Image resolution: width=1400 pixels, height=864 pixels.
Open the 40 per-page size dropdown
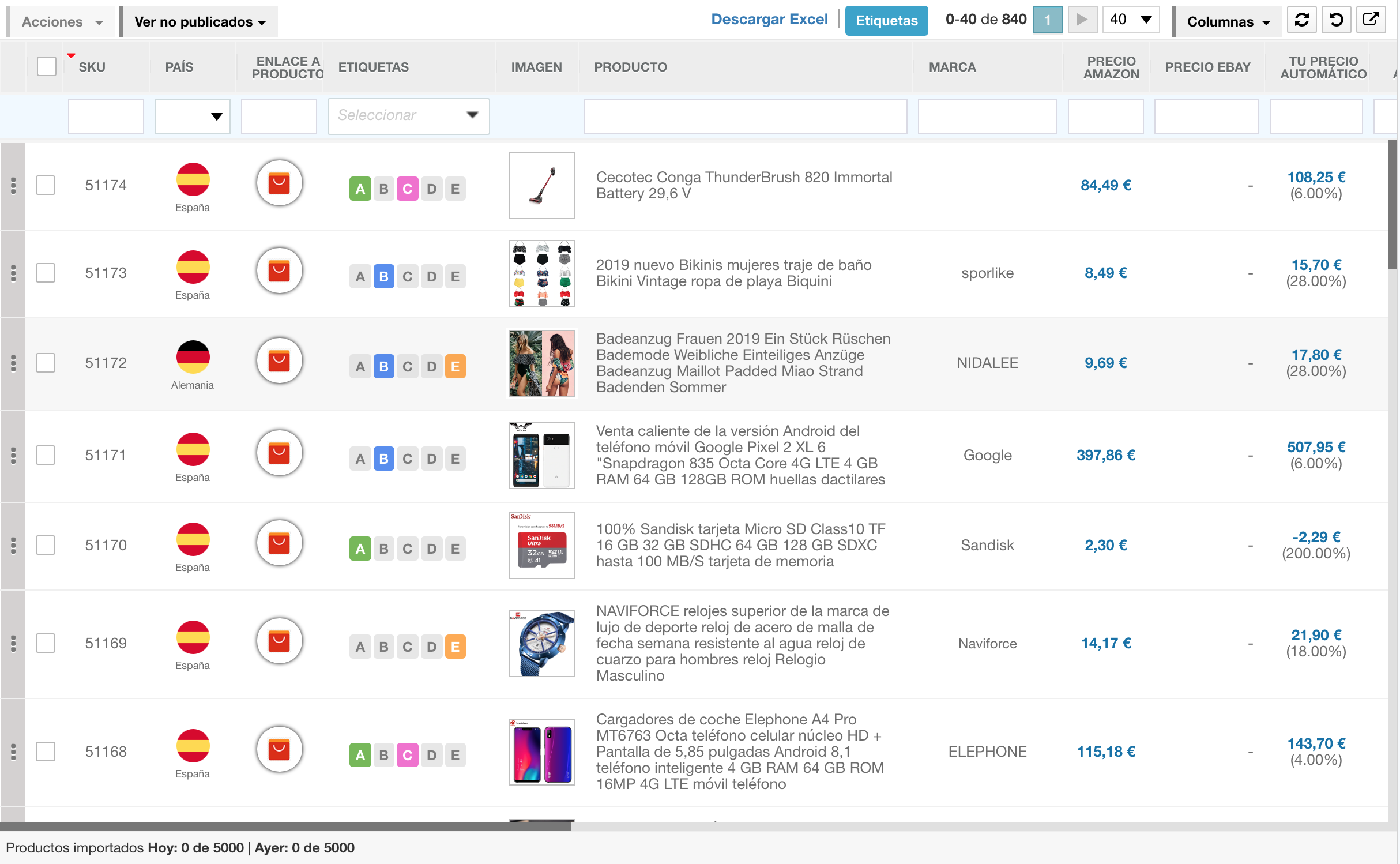click(x=1131, y=20)
